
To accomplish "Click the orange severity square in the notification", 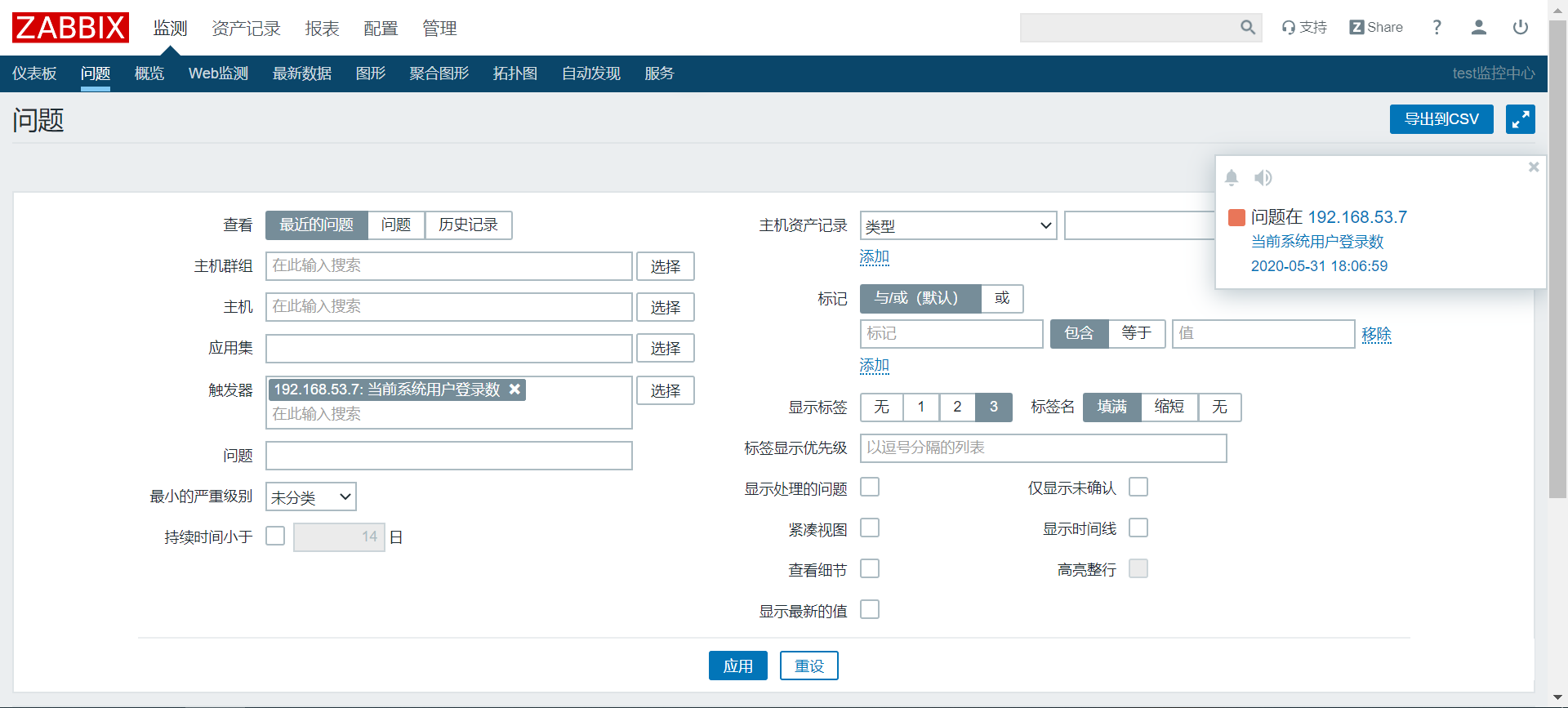I will tap(1236, 217).
